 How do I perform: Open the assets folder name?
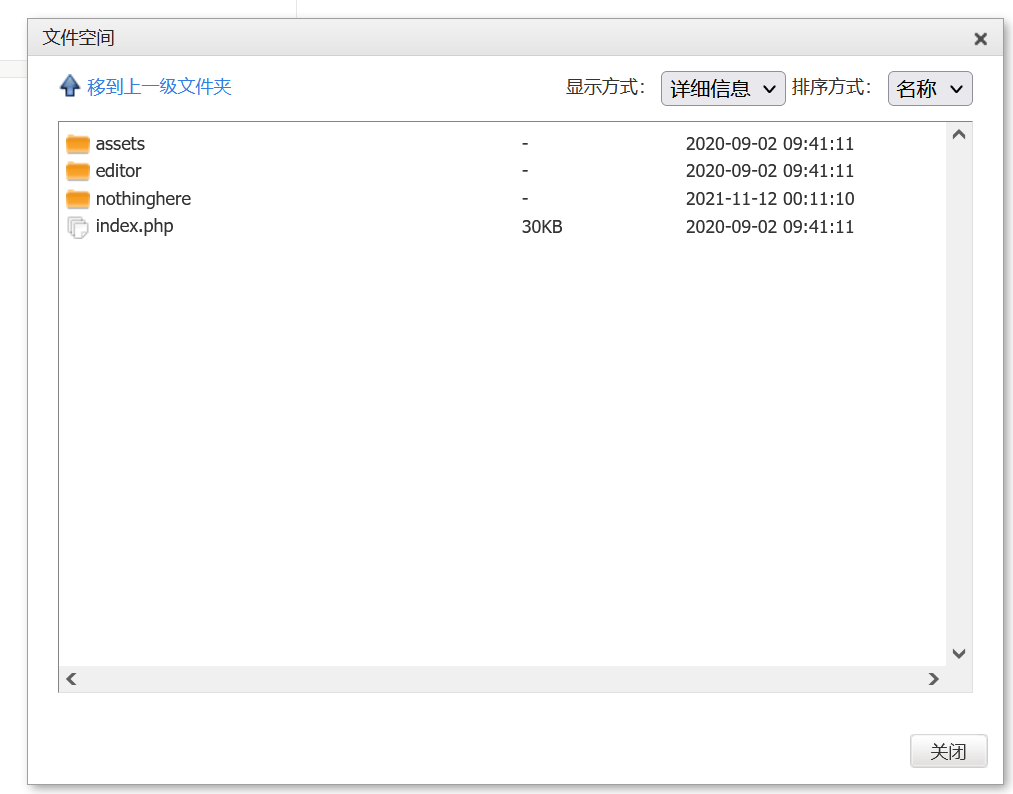120,143
